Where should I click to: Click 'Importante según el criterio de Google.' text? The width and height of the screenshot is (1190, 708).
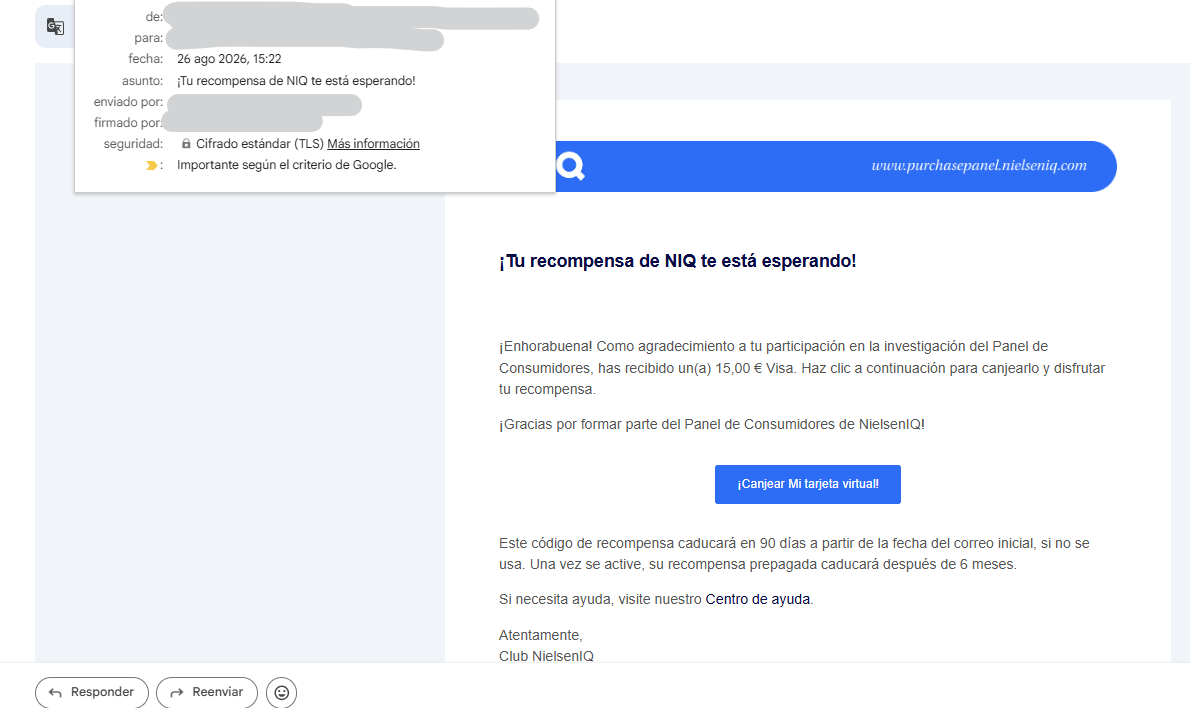(287, 165)
